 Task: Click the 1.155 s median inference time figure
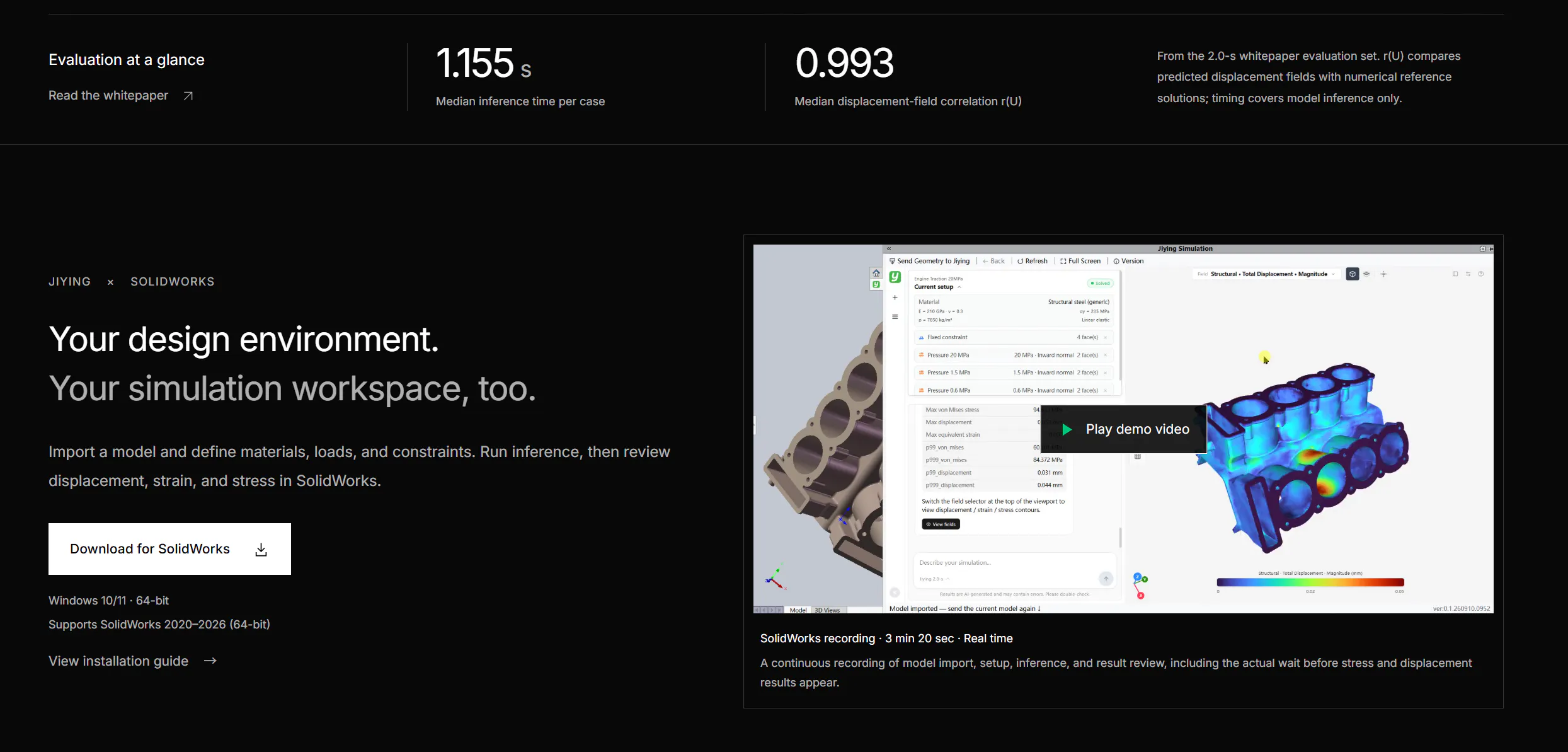click(484, 63)
